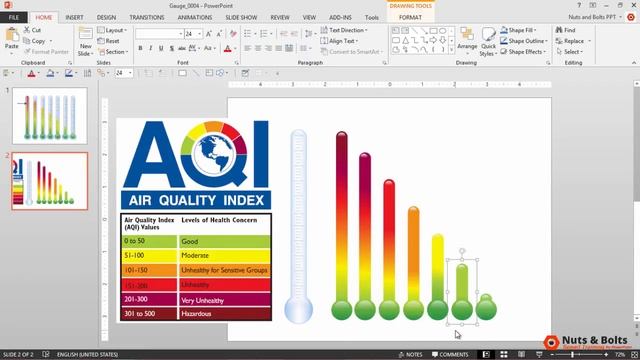This screenshot has width=640, height=360.
Task: Open the Shape Fill dropdown
Action: 518,30
